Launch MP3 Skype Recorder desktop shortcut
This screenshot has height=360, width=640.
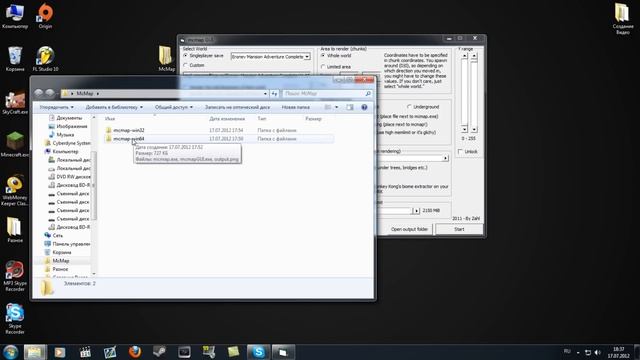coord(15,276)
